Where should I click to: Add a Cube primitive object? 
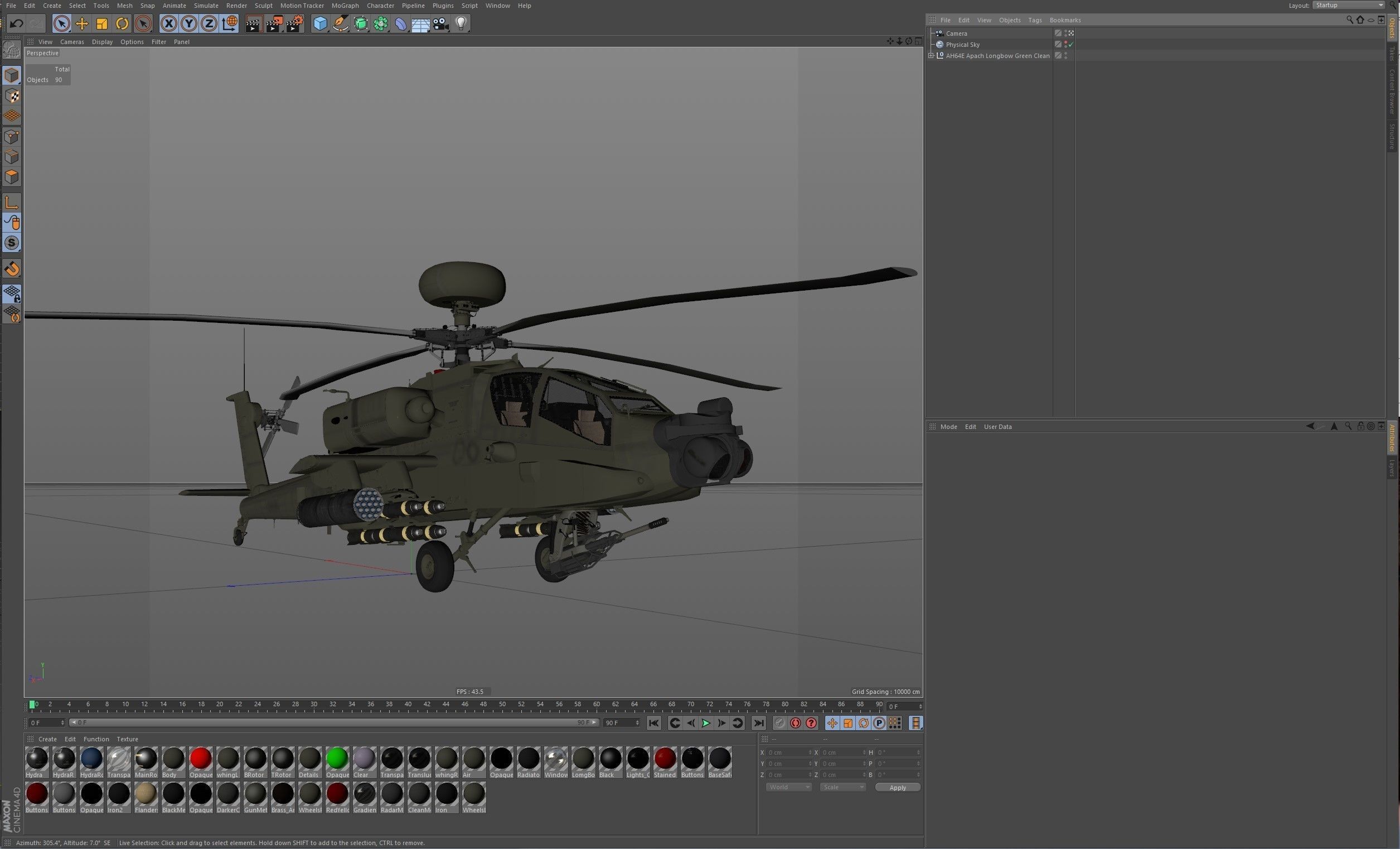coord(321,23)
